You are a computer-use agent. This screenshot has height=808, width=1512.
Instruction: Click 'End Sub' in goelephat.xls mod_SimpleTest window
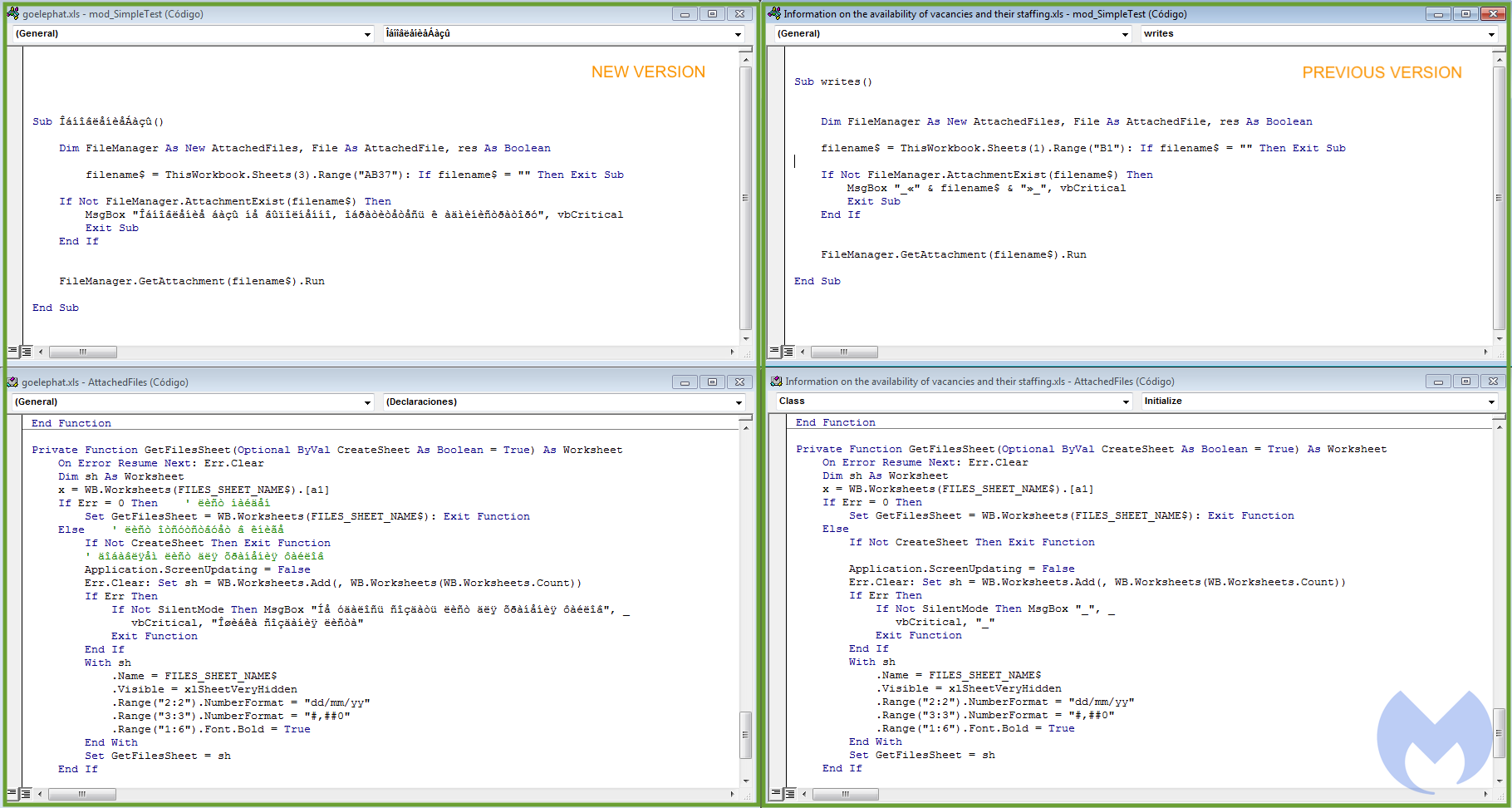tap(56, 308)
